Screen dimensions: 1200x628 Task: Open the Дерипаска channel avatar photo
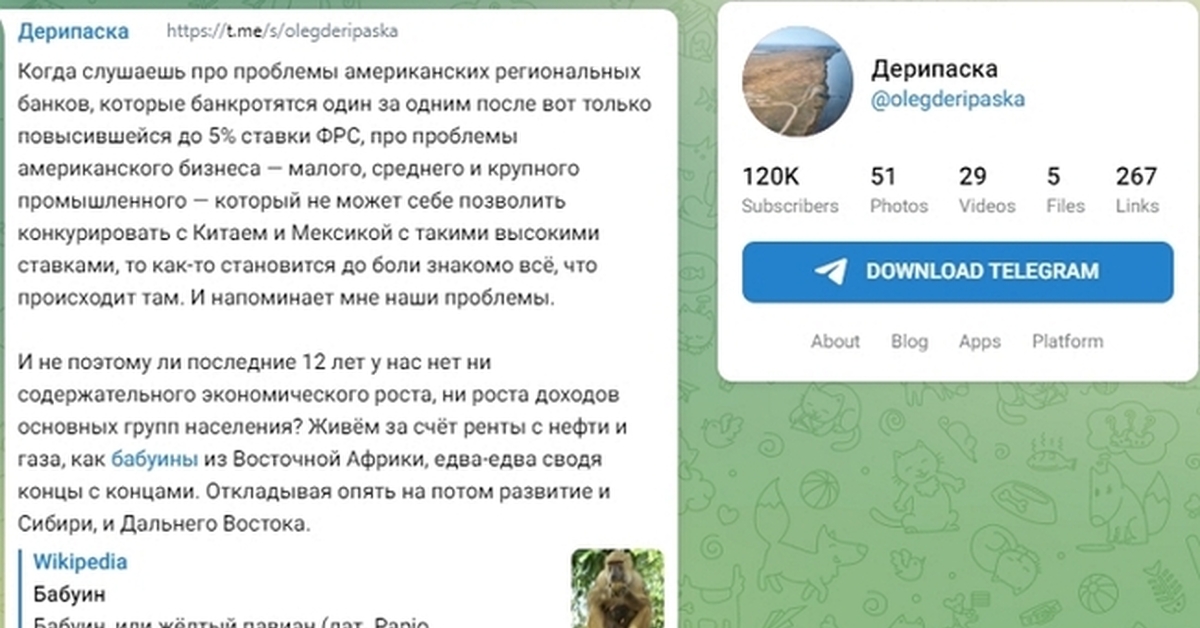[x=798, y=81]
